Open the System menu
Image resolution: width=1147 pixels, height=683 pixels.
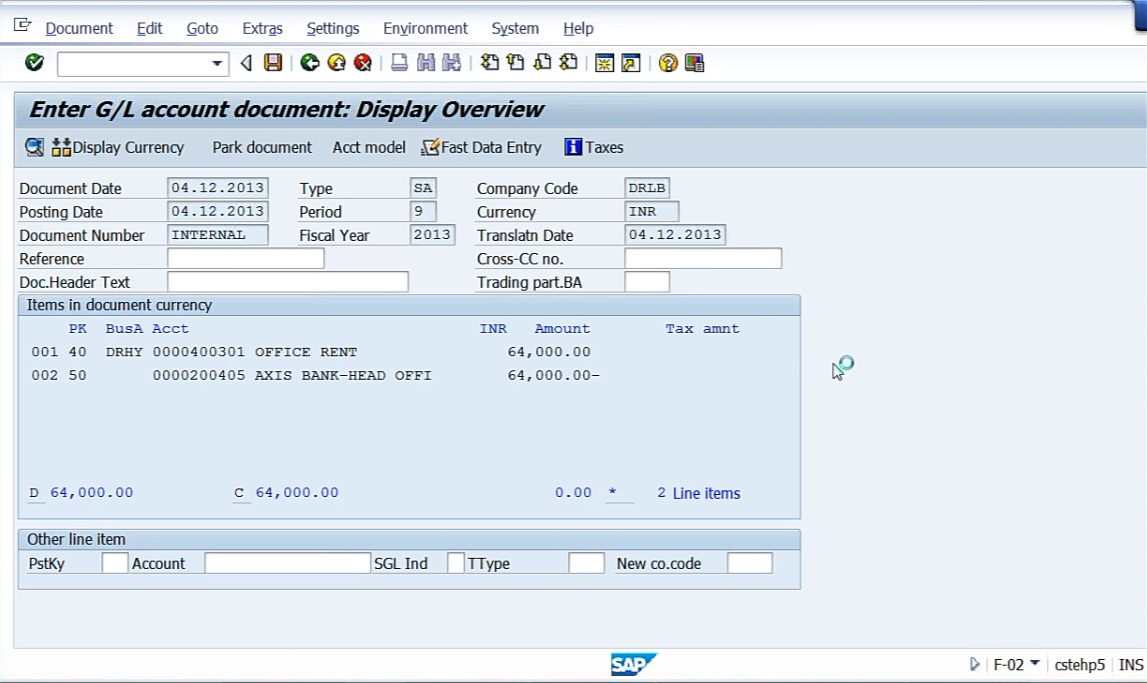coord(515,29)
